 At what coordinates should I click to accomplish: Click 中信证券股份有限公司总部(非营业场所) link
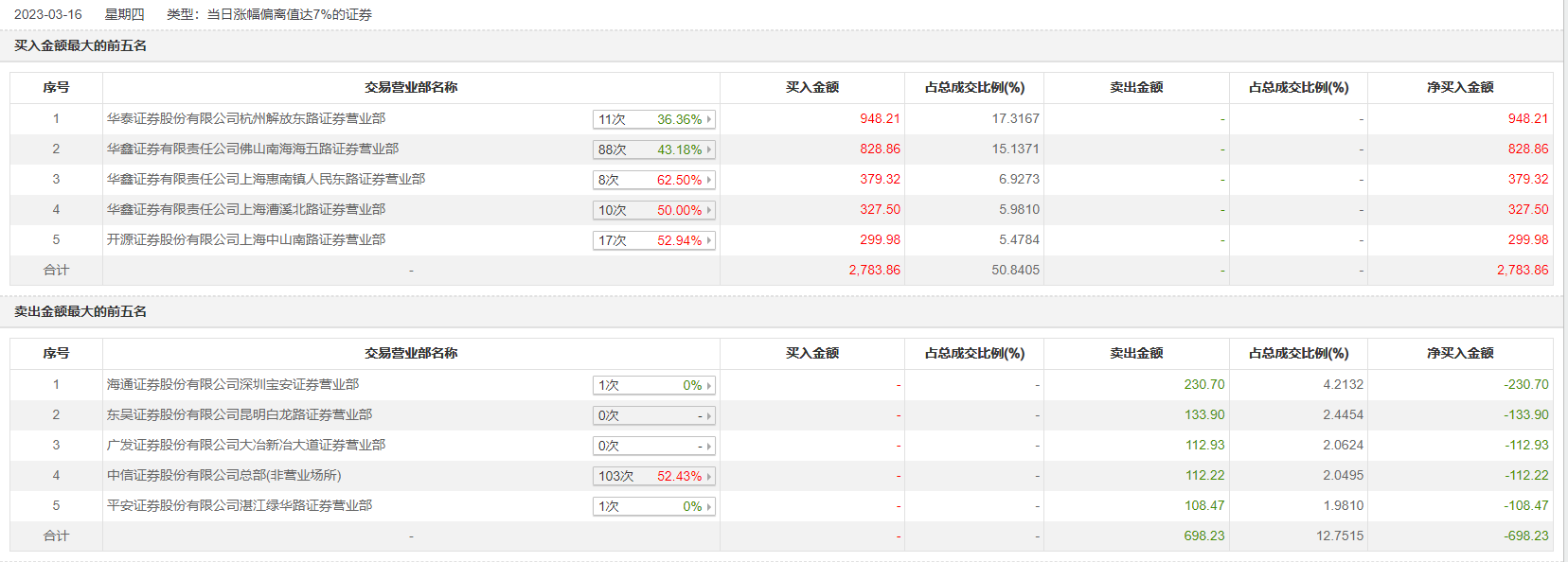point(224,476)
